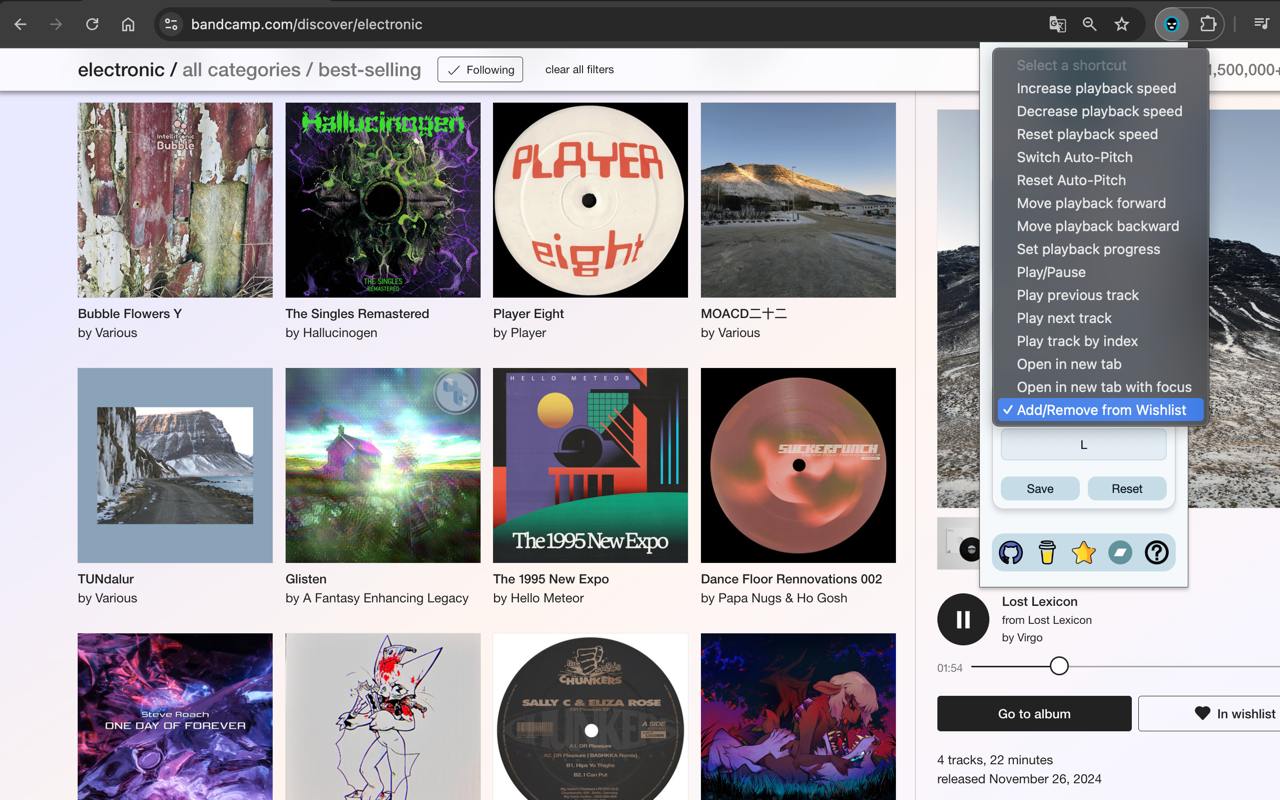
Task: Open One Day of Forever cover
Action: click(175, 716)
